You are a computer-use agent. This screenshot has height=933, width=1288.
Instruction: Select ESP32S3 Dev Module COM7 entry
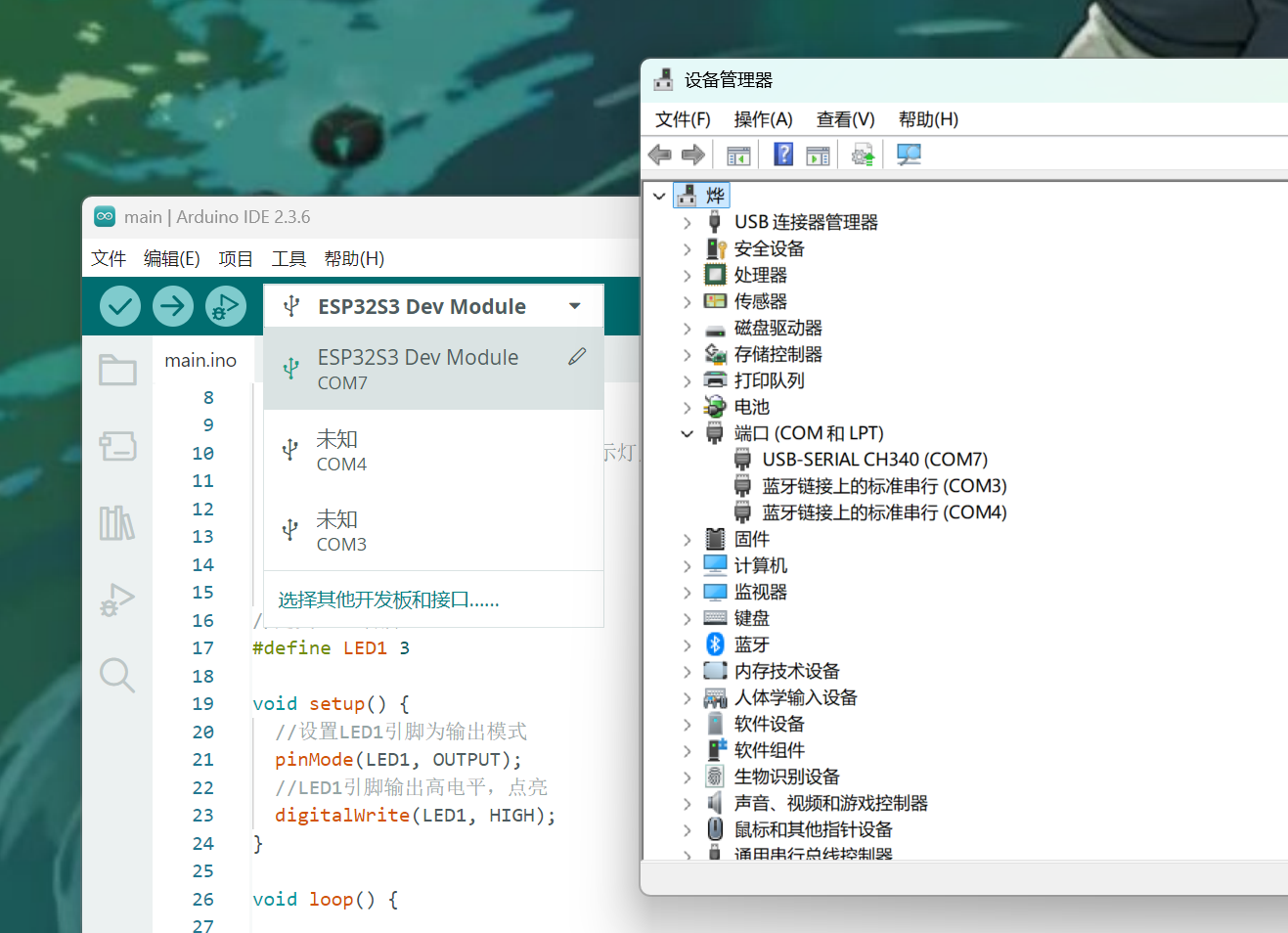(x=433, y=369)
